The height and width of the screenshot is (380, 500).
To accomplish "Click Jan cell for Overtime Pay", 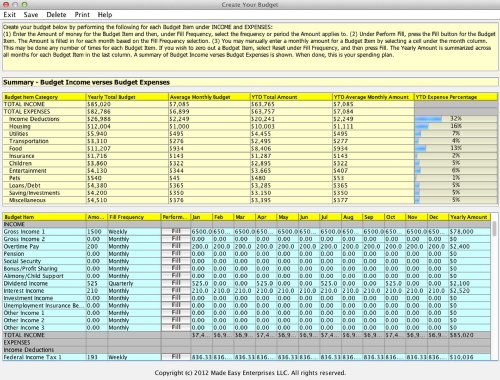I will pyautogui.click(x=202, y=246).
